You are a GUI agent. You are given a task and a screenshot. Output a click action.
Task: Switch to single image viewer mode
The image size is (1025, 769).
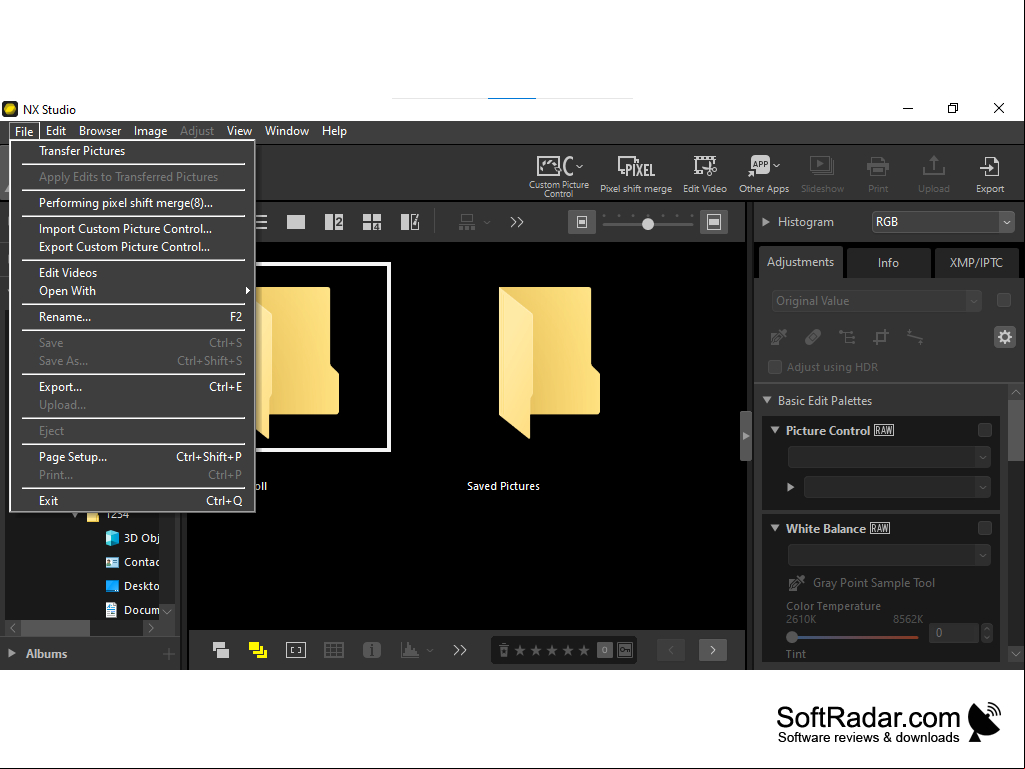click(296, 222)
